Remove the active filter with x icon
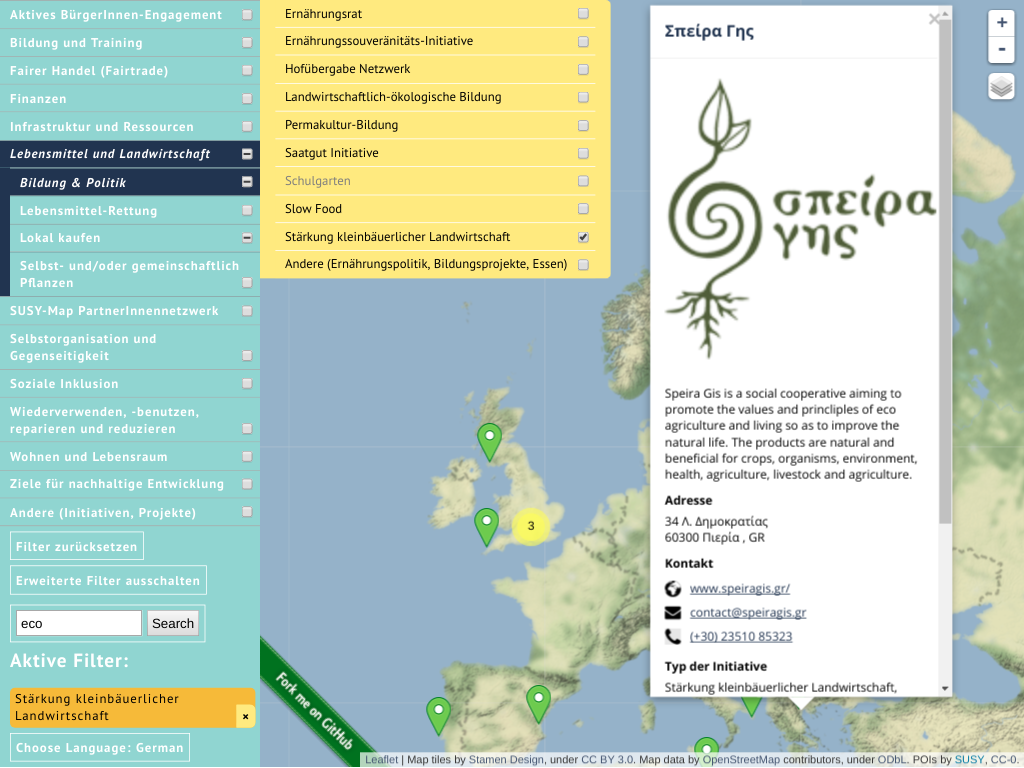This screenshot has height=768, width=1024. tap(246, 716)
